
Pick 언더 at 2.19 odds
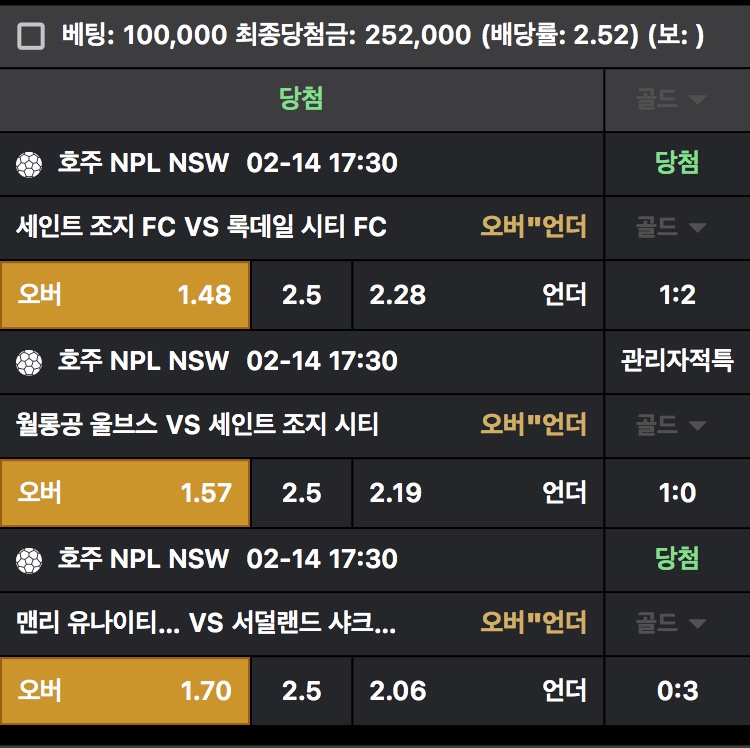(x=478, y=493)
